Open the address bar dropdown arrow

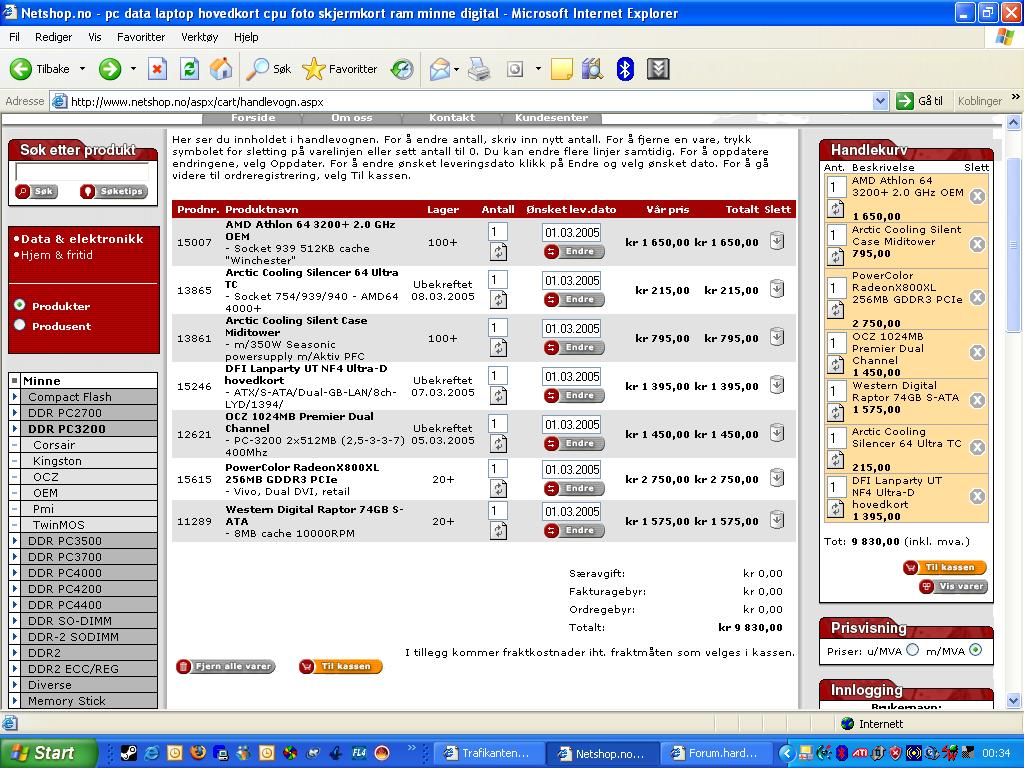pos(880,101)
